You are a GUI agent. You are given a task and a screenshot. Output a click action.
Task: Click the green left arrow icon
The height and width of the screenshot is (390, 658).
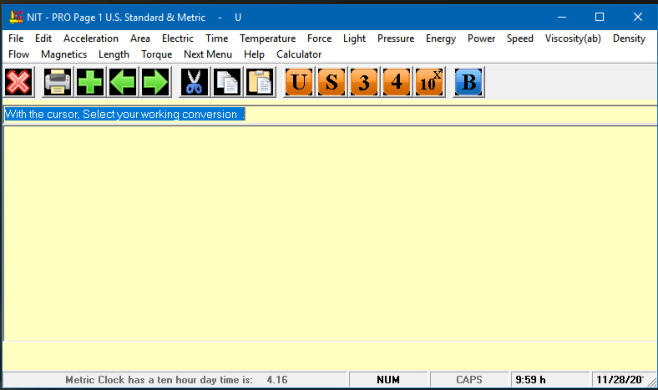pyautogui.click(x=123, y=82)
